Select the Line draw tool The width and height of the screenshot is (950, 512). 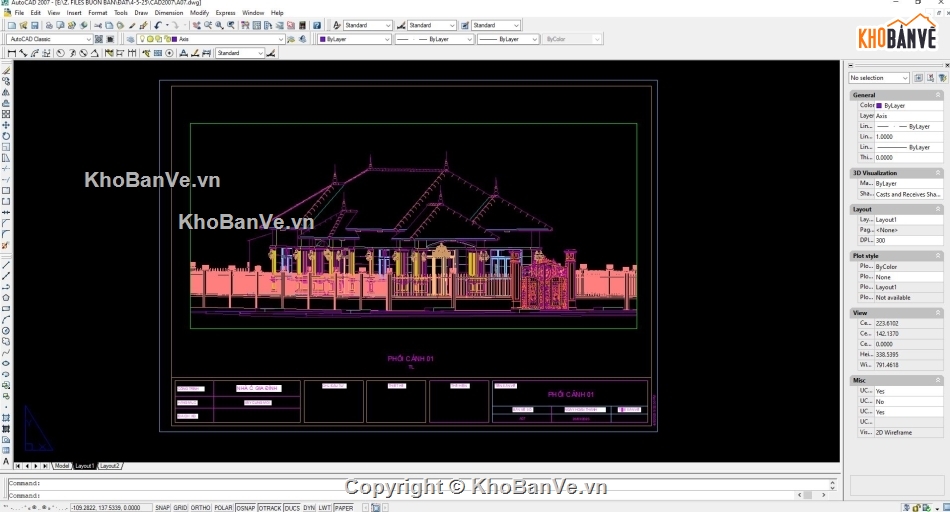coord(5,265)
